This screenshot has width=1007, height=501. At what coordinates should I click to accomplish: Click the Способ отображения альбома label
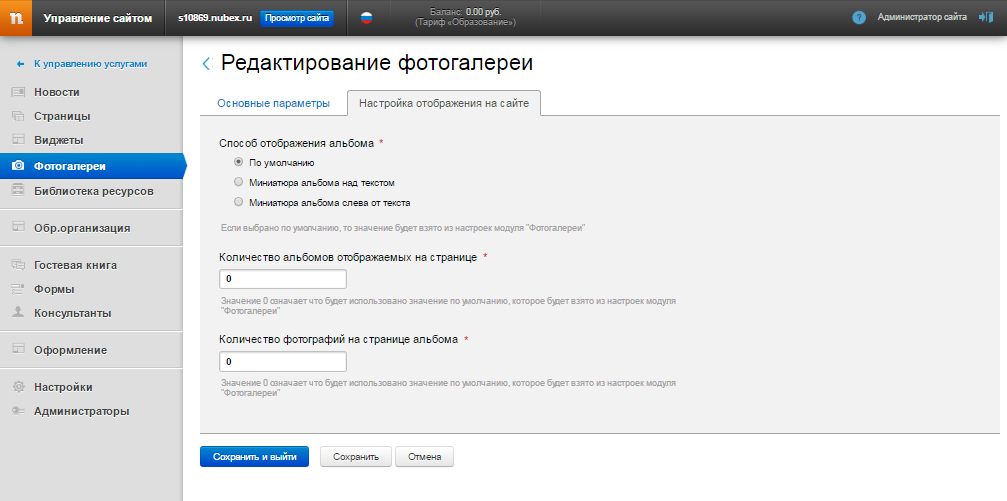296,143
